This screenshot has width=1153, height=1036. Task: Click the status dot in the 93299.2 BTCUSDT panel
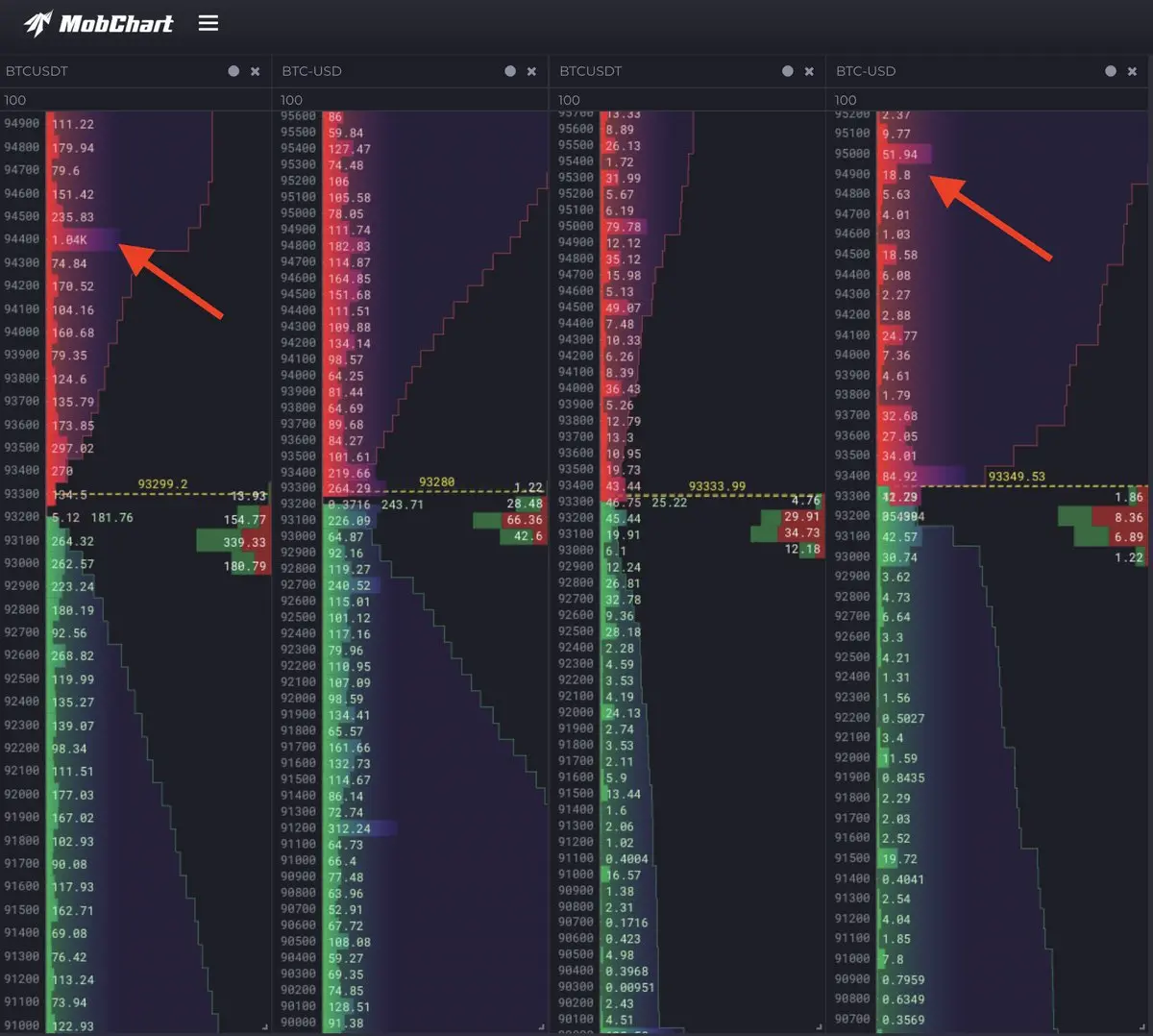click(x=233, y=71)
